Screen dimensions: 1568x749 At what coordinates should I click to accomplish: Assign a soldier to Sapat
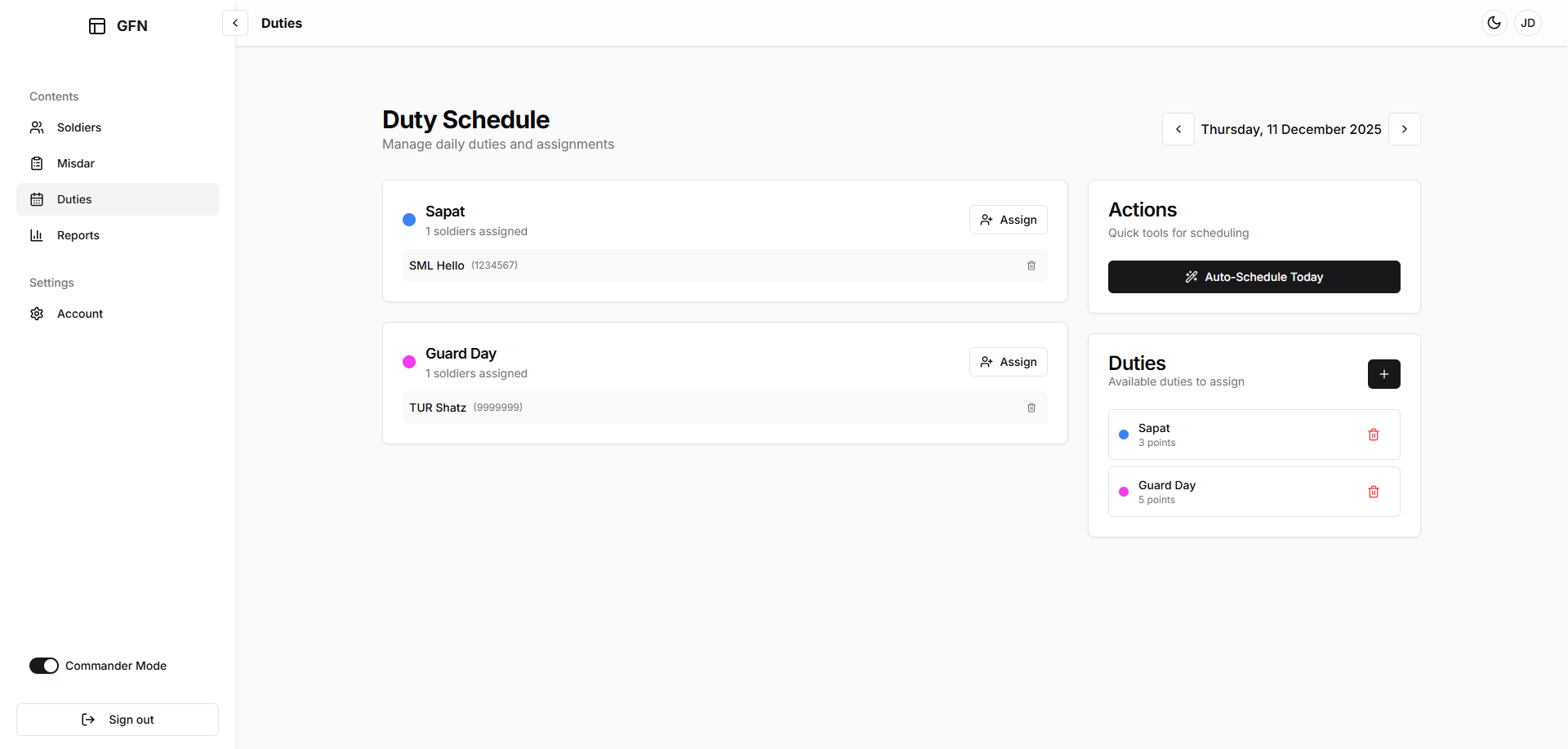(x=1009, y=220)
